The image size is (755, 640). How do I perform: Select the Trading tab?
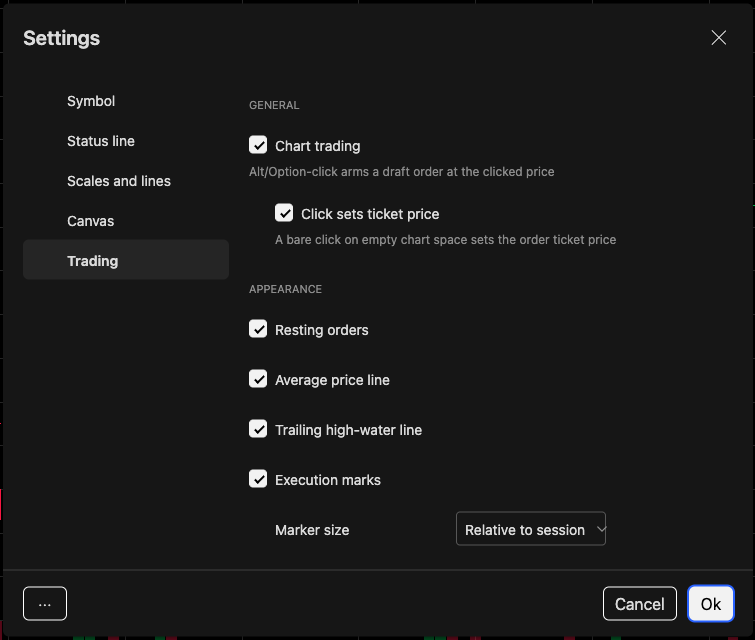(x=126, y=260)
